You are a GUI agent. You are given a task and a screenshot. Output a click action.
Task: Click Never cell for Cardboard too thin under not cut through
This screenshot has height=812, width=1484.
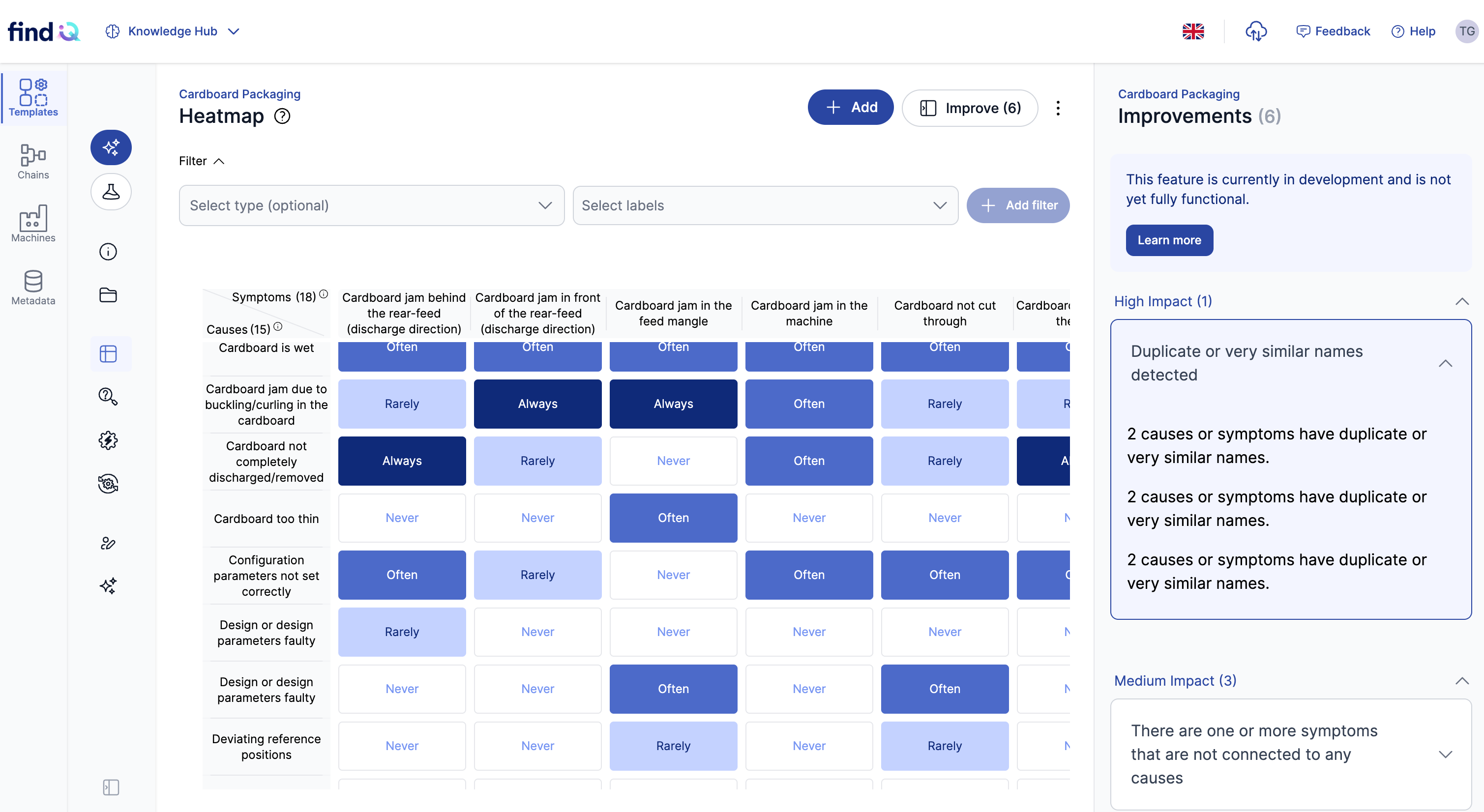point(945,518)
